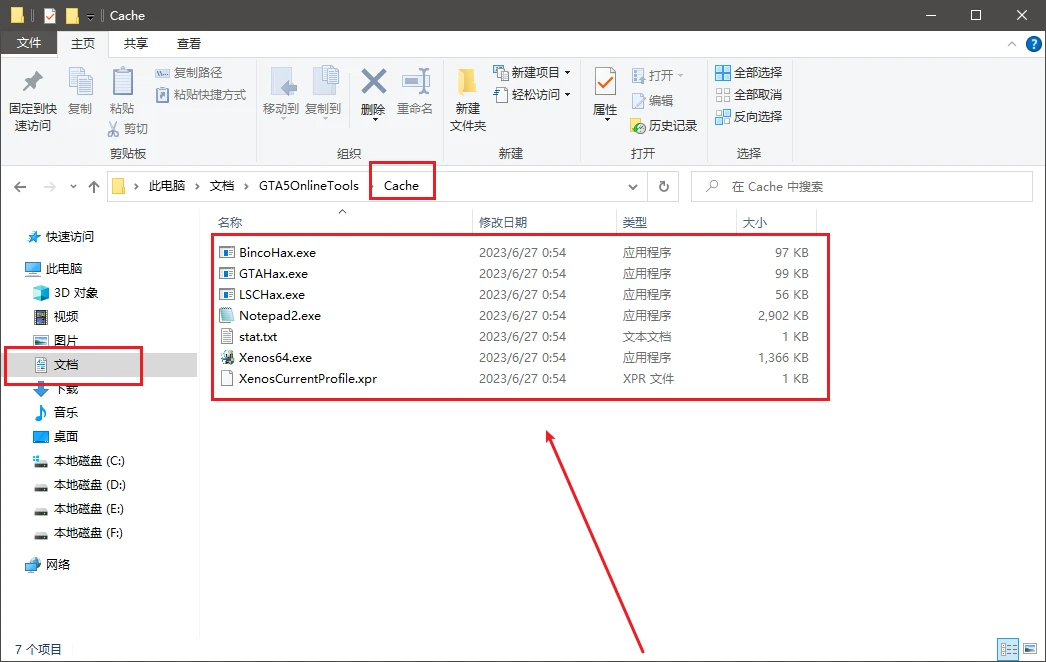Click Select All (全部选择) in ribbon
The image size is (1046, 662).
(749, 73)
